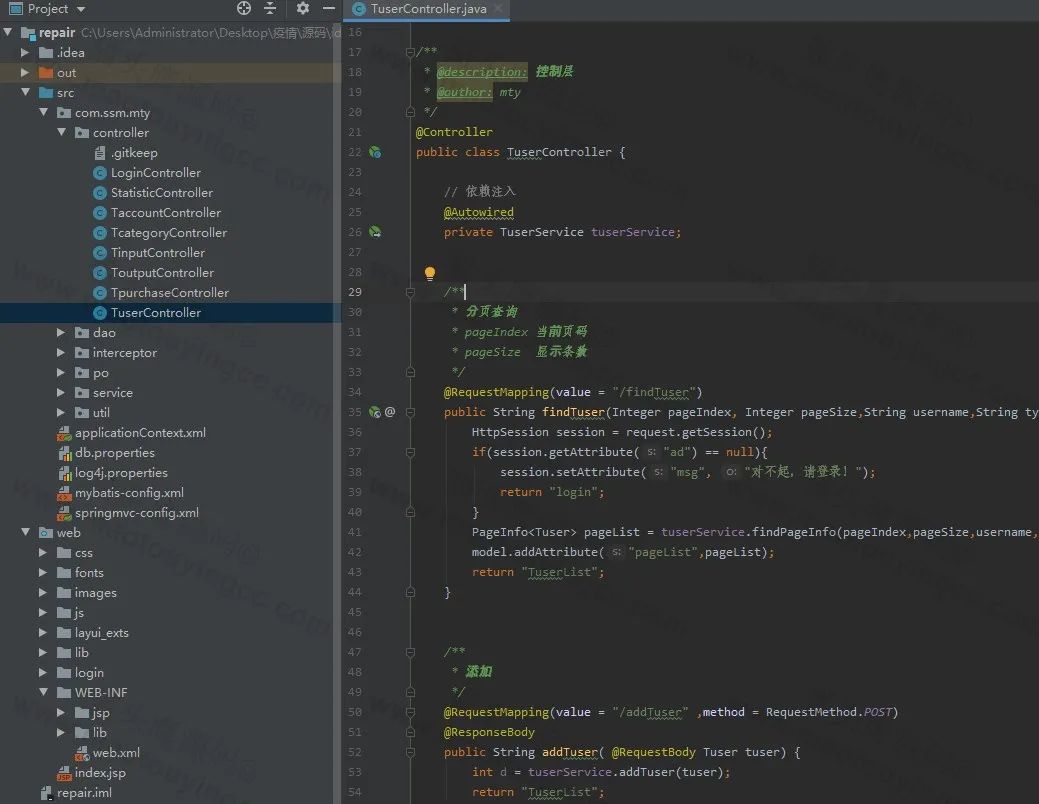Expand the po package

[61, 373]
